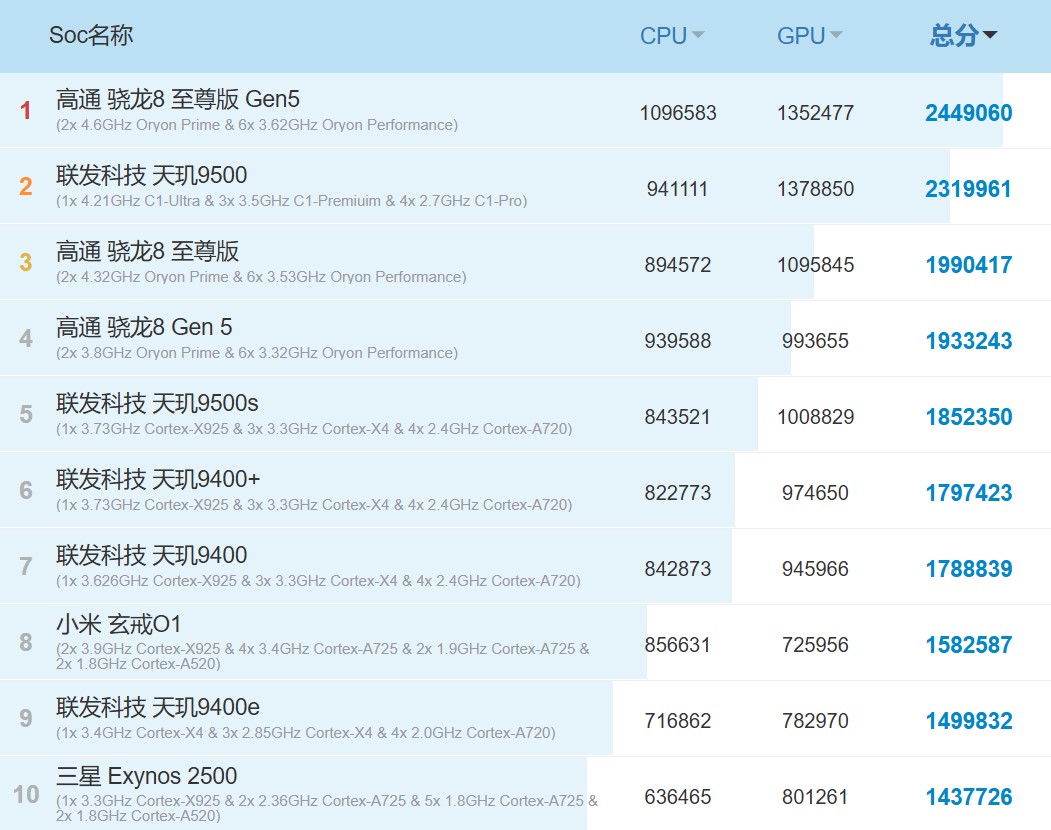Select 高通 骁龙8 至尊版 row title
Viewport: 1051px width, 830px height.
coord(148,251)
